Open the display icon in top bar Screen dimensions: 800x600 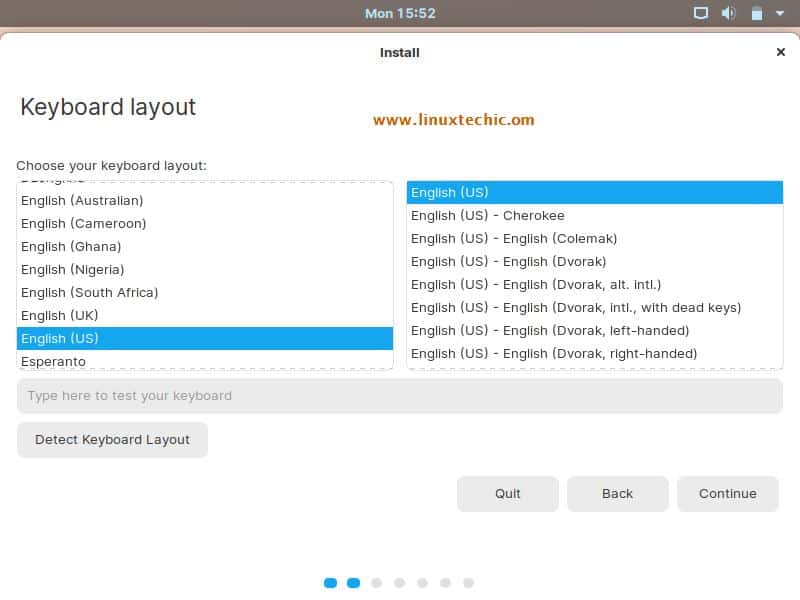(701, 13)
